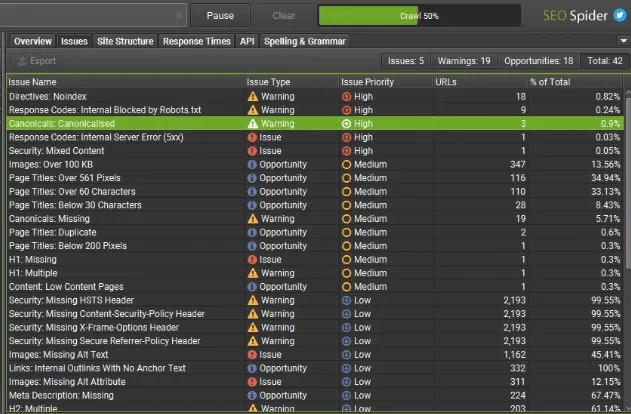Switch to the Overview tab
Image resolution: width=631 pixels, height=414 pixels.
pos(33,41)
